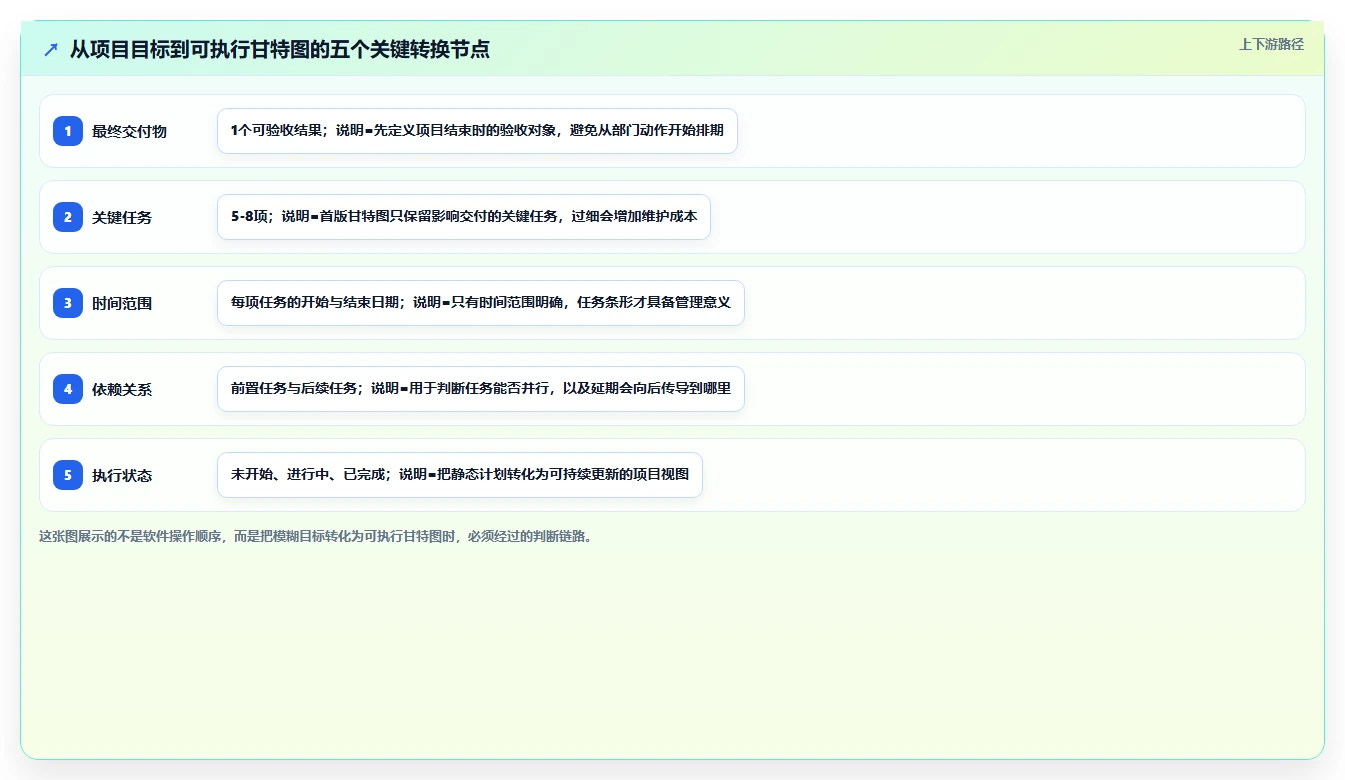The height and width of the screenshot is (780, 1345).
Task: Click the footnote starting 这张图展示的不是软件操作顺序
Action: pyautogui.click(x=318, y=536)
